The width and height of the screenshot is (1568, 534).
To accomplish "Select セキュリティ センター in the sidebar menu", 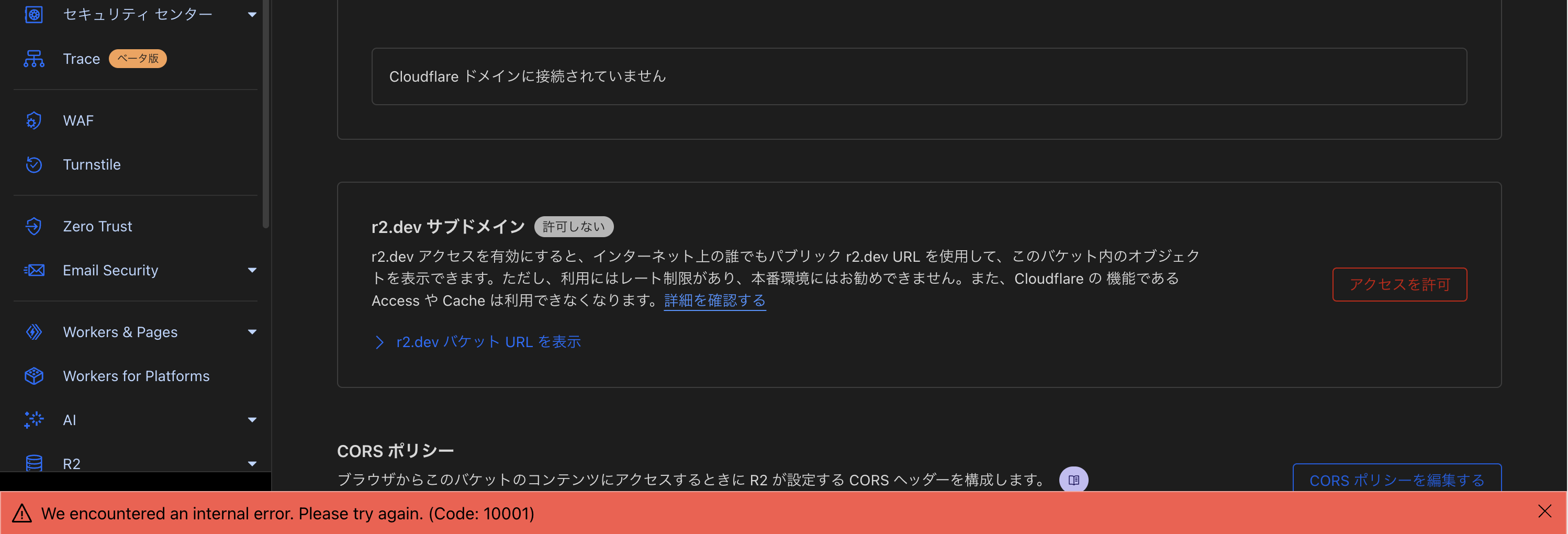I will pyautogui.click(x=138, y=14).
